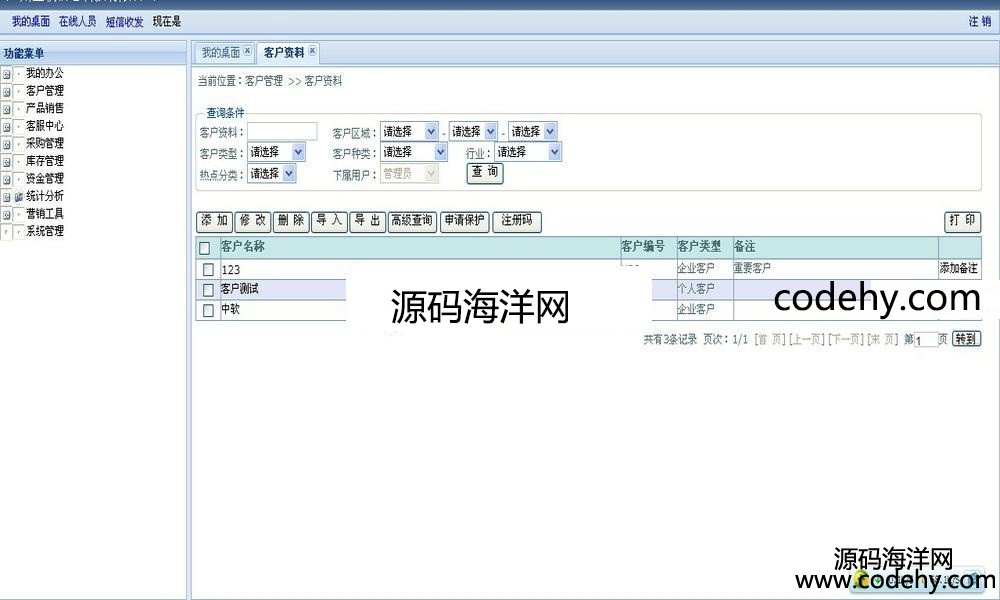Open 短信收发 in top navigation
The height and width of the screenshot is (600, 1000).
[x=124, y=22]
